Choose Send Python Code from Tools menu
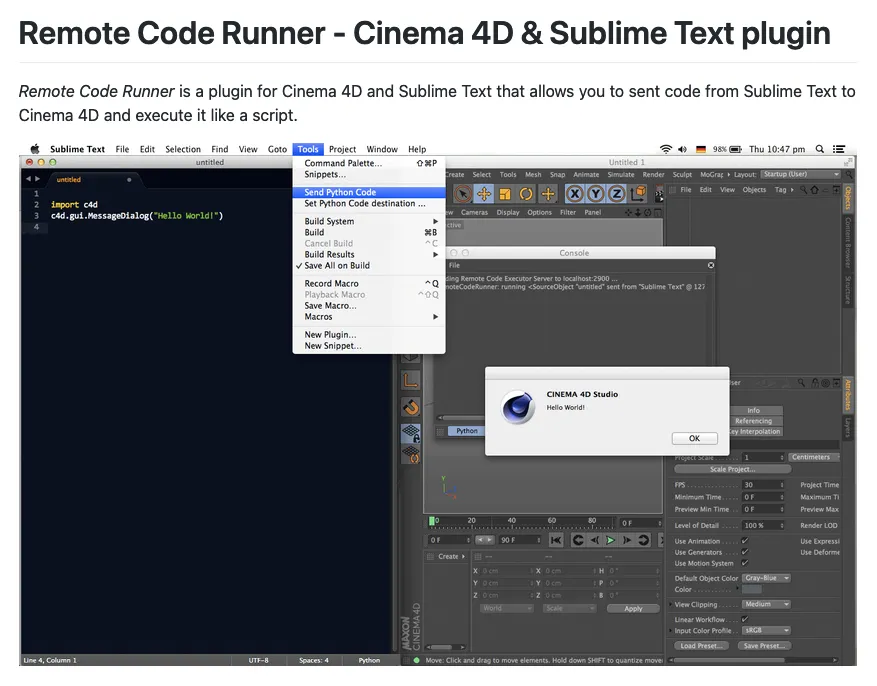Viewport: 877px width, 686px height. [x=340, y=192]
